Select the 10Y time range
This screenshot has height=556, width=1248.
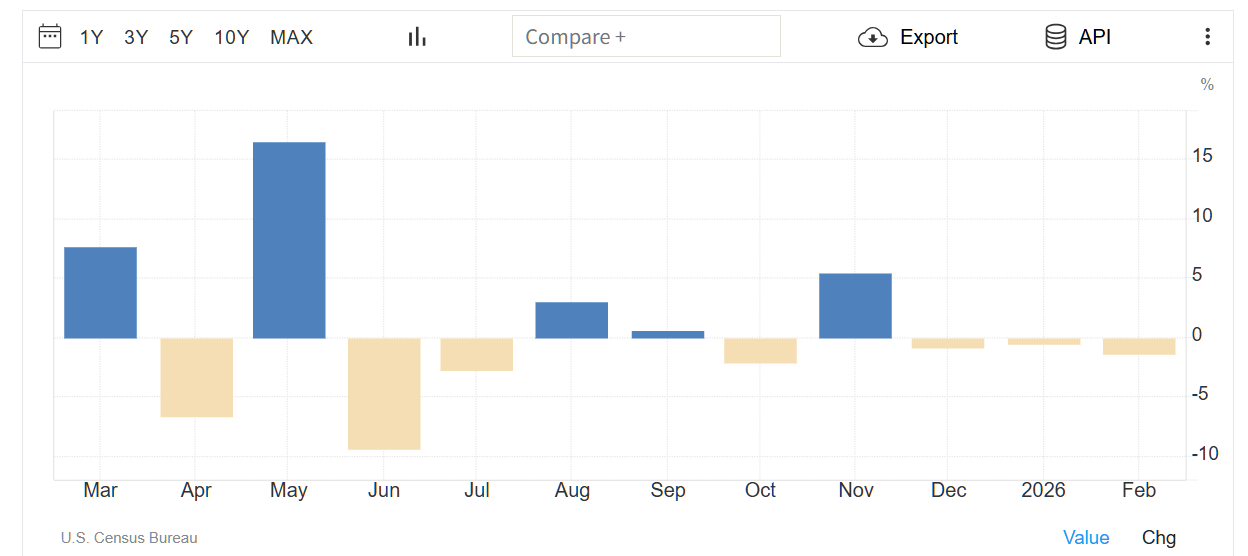tap(231, 38)
